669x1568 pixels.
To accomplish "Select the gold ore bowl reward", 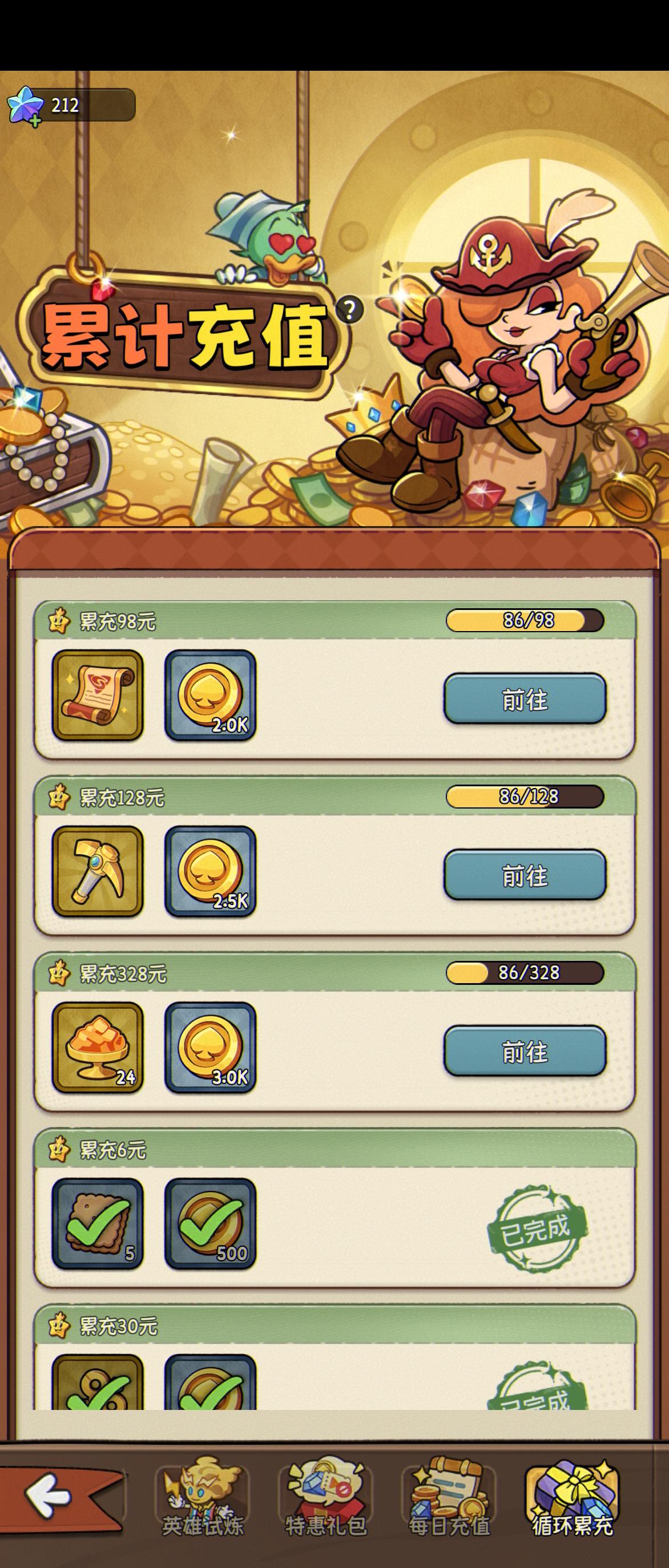I will (x=98, y=1048).
